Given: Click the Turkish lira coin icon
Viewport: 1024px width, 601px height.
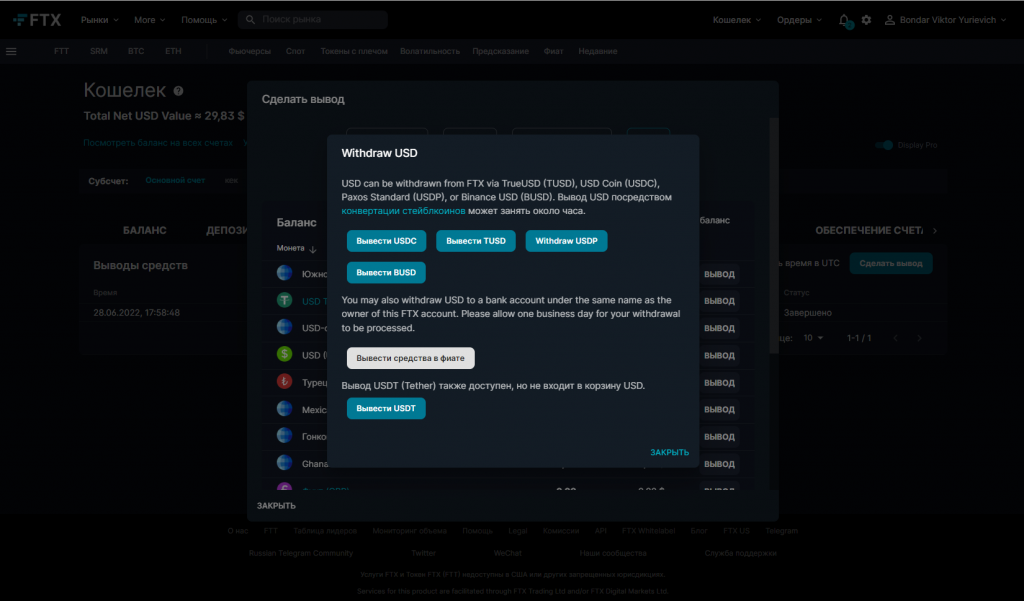Looking at the screenshot, I should (x=284, y=382).
